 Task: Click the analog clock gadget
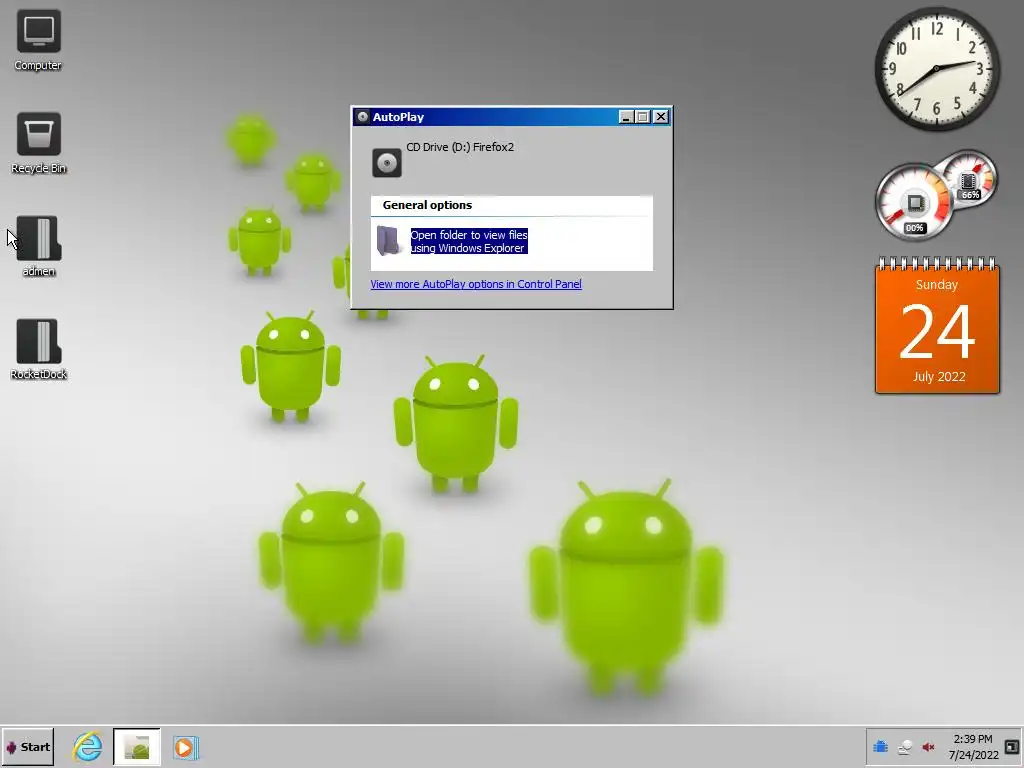[x=936, y=69]
